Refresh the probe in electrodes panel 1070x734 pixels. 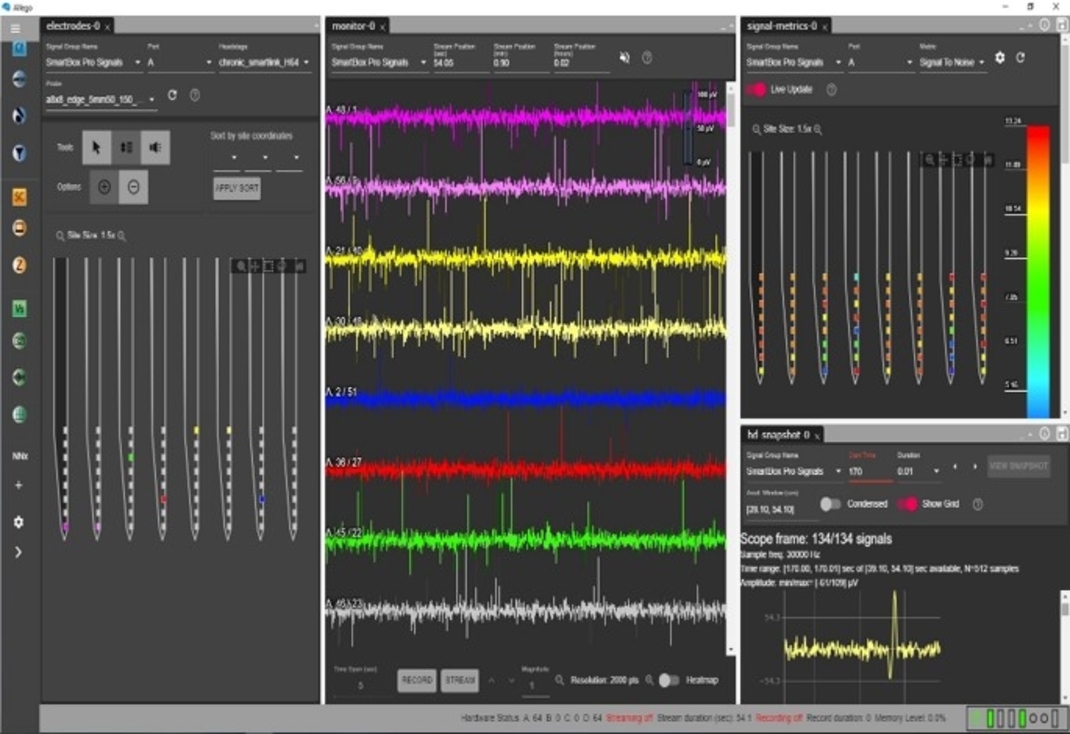(x=173, y=96)
